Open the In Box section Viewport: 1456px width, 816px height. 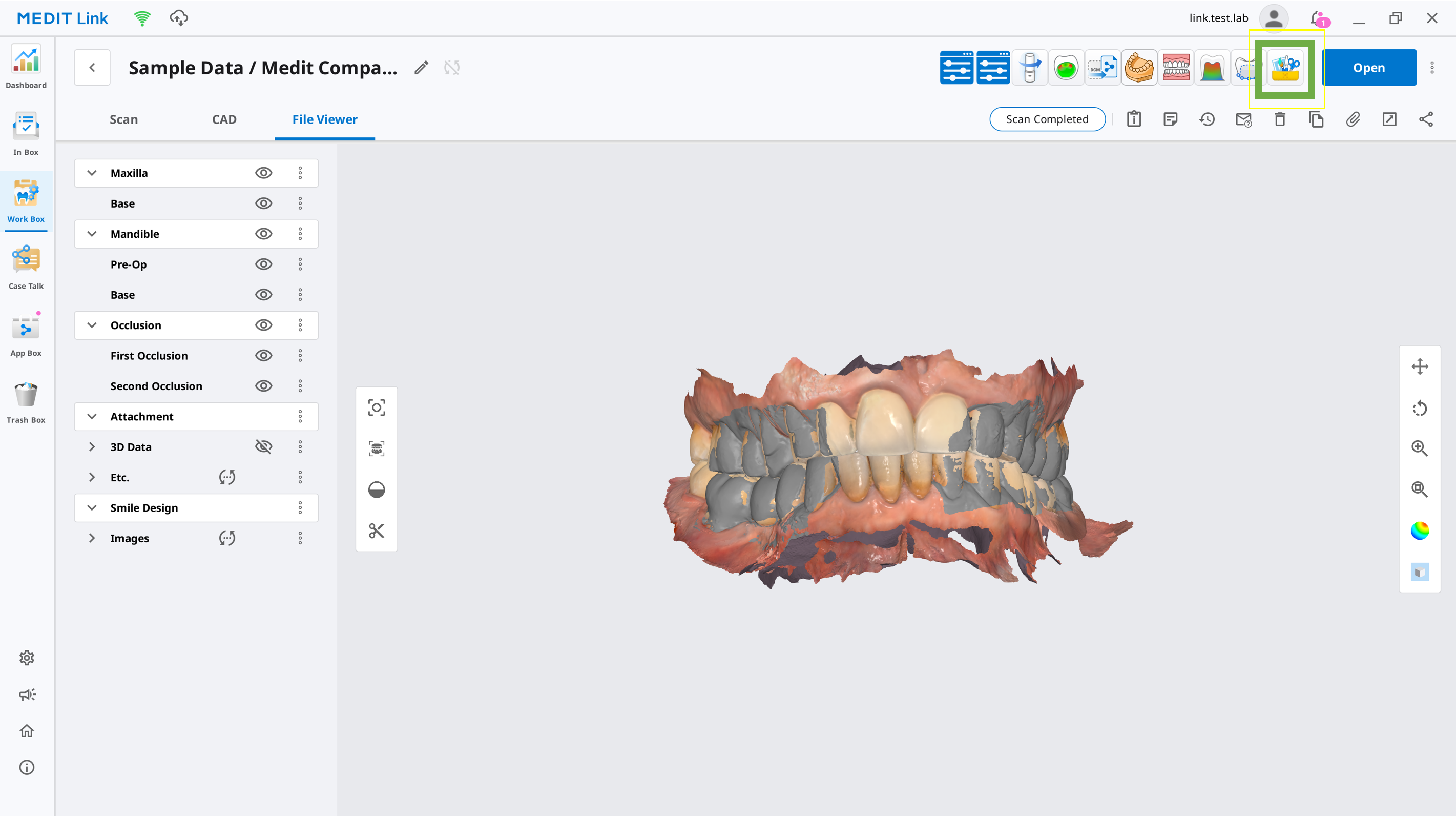(26, 134)
